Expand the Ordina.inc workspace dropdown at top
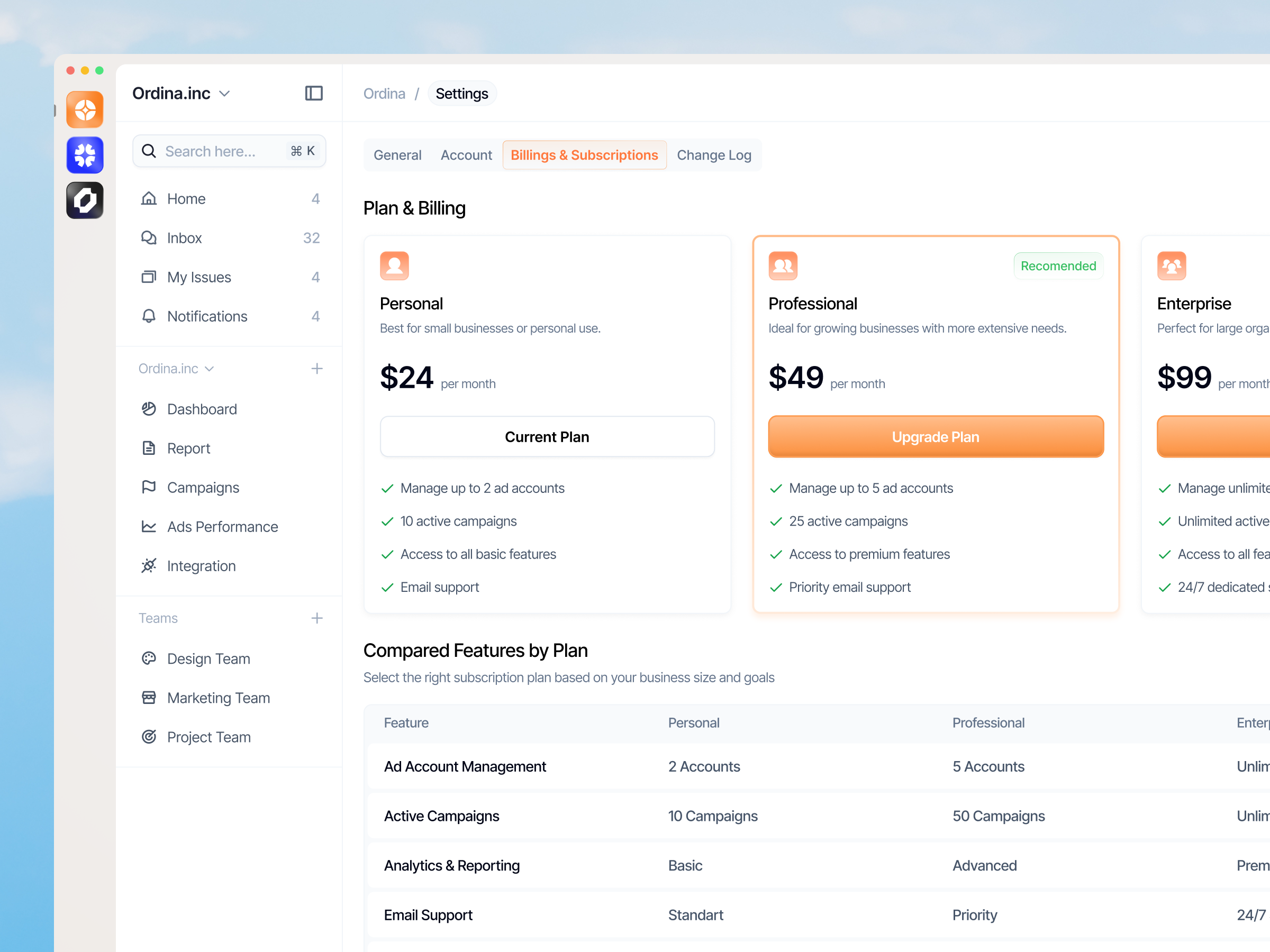This screenshot has width=1270, height=952. (x=224, y=93)
